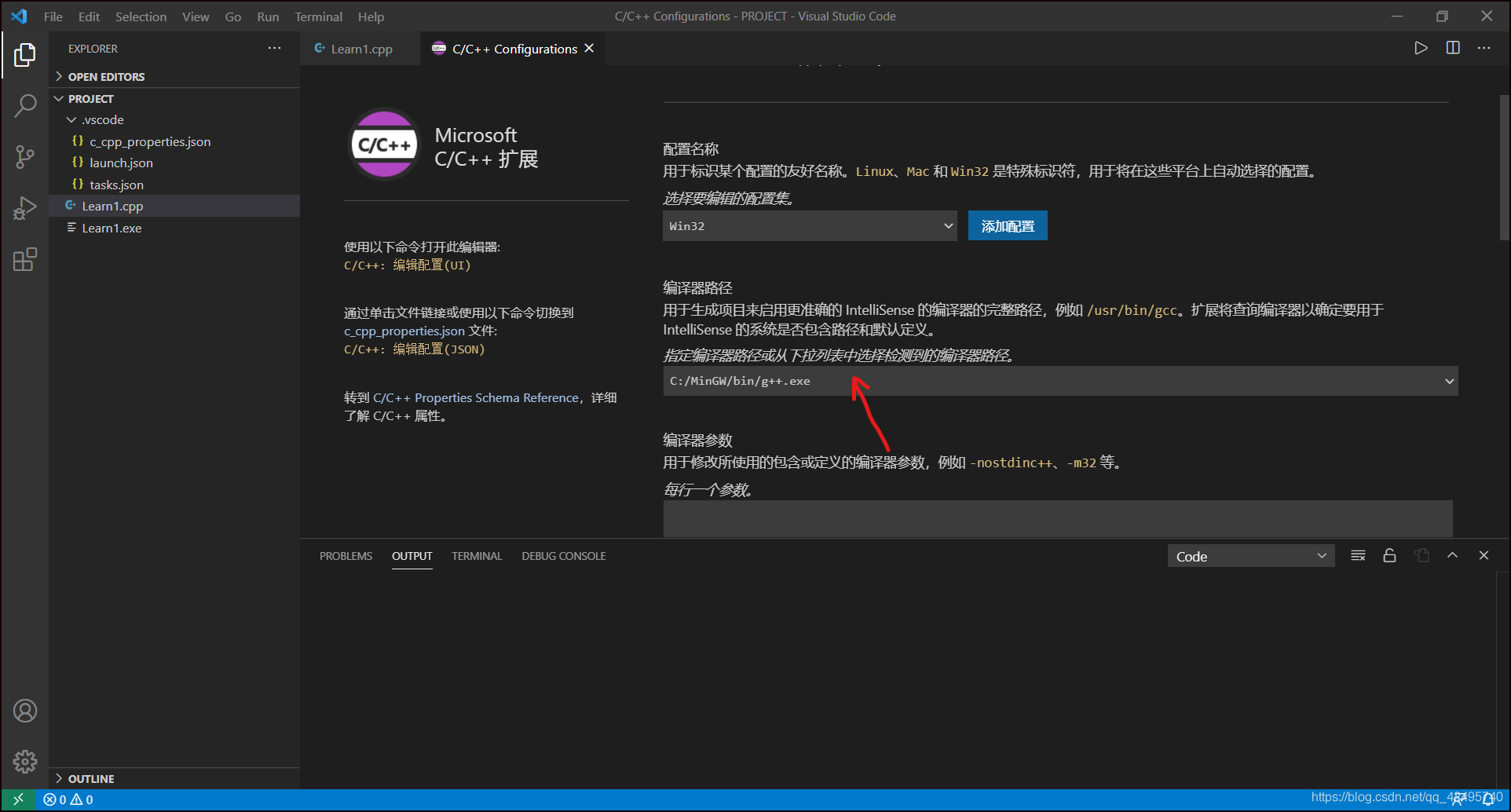Screen dimensions: 1511x812
Task: Open c_cpp_properties.json in the explorer tree
Action: click(x=150, y=142)
